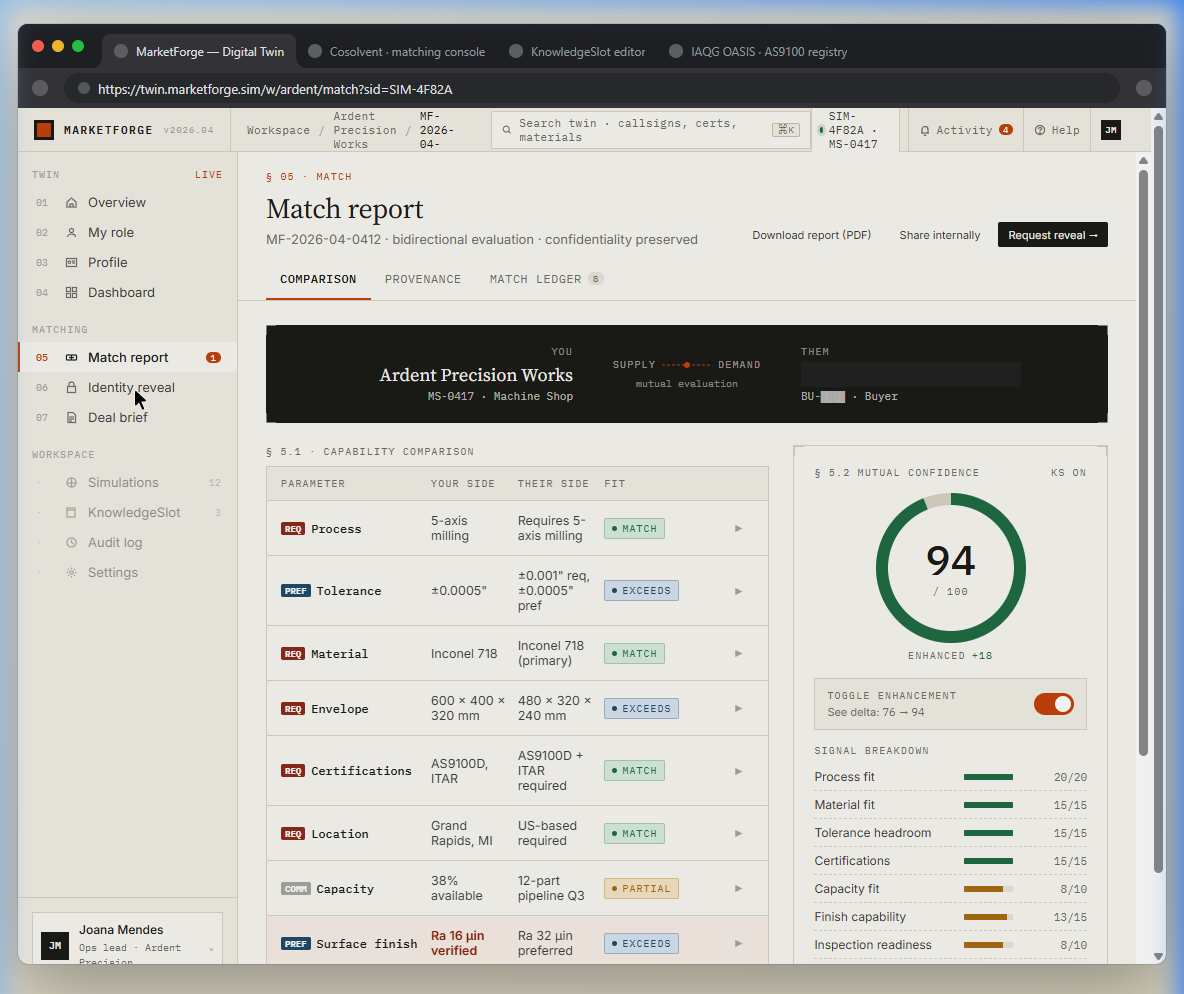
Task: Click the Request reveal button
Action: tap(1053, 235)
